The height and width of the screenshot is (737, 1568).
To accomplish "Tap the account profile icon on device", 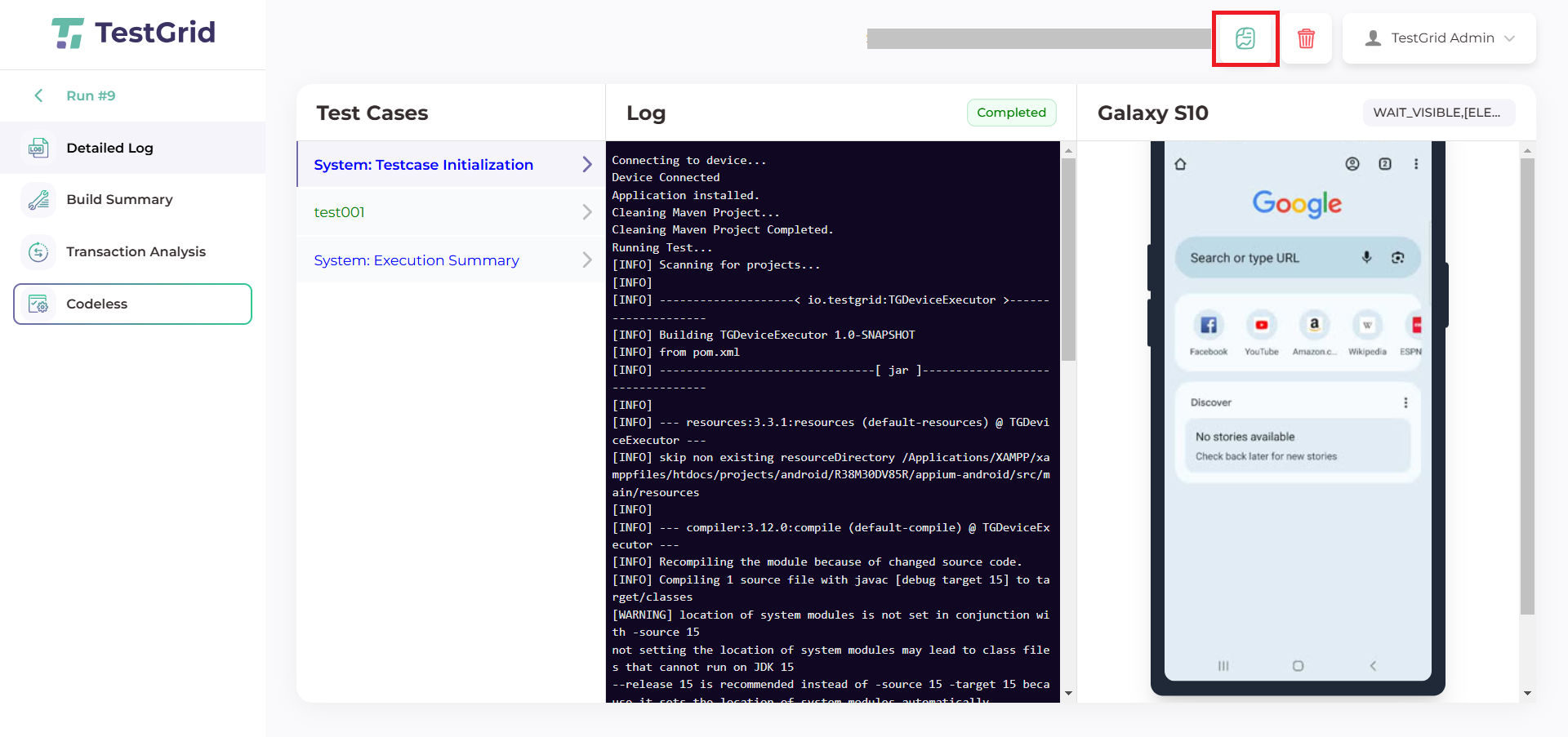I will [1352, 164].
